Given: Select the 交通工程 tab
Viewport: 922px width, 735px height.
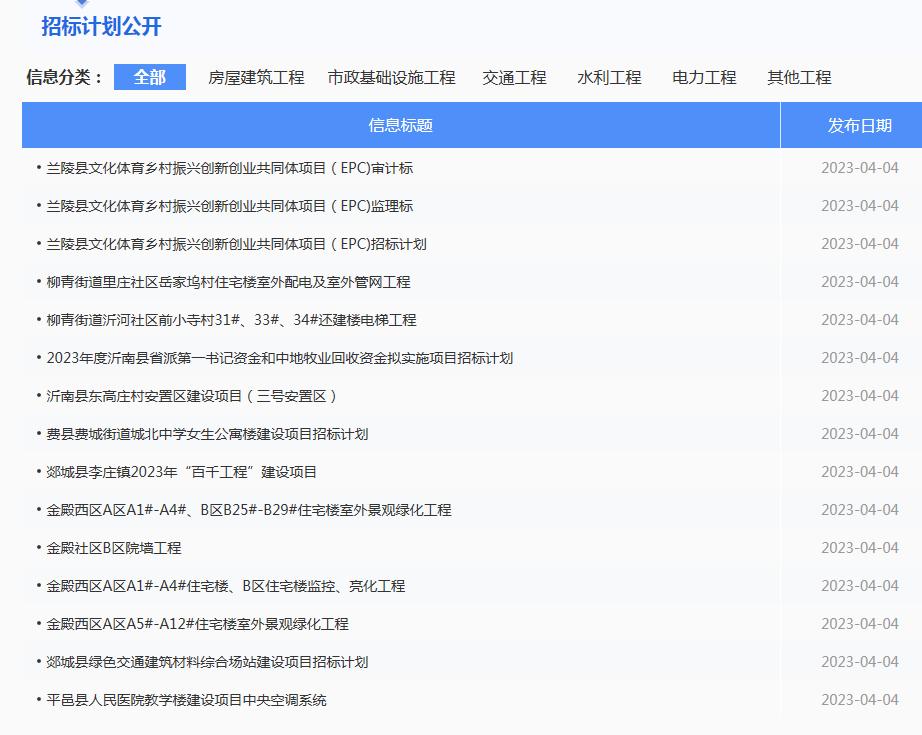Looking at the screenshot, I should (x=511, y=76).
